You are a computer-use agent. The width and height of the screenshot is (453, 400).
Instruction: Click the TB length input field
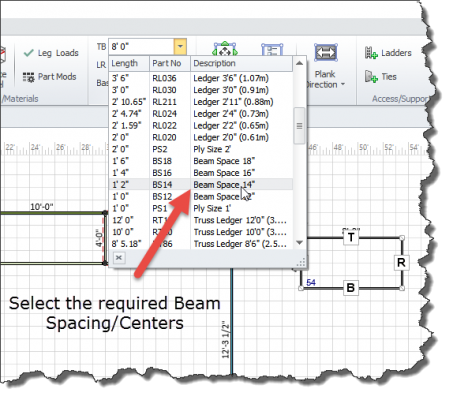click(141, 47)
